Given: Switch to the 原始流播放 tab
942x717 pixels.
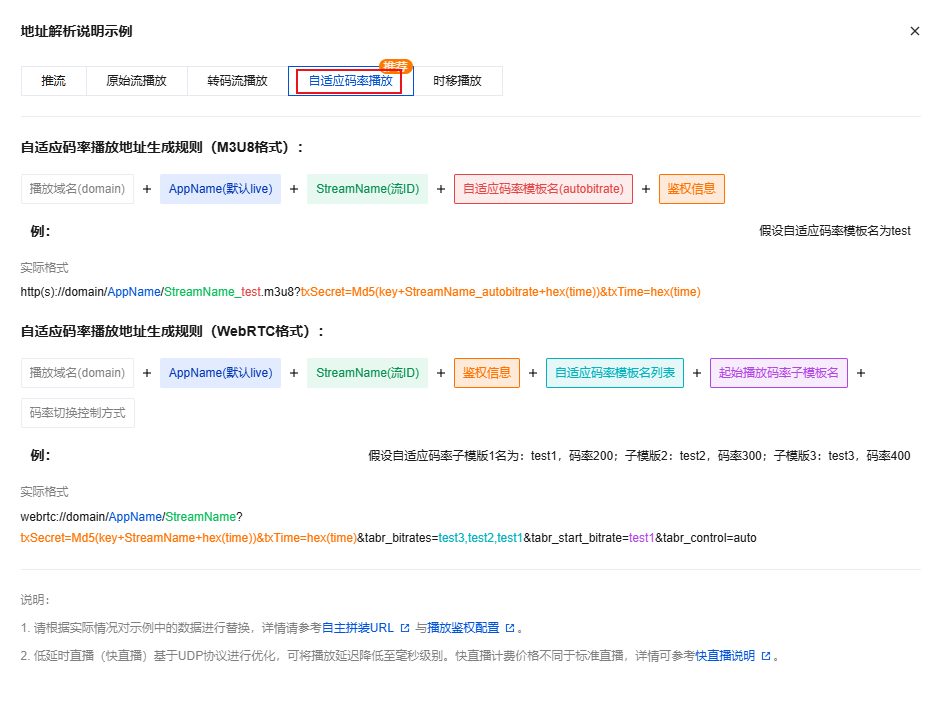Looking at the screenshot, I should pos(136,81).
